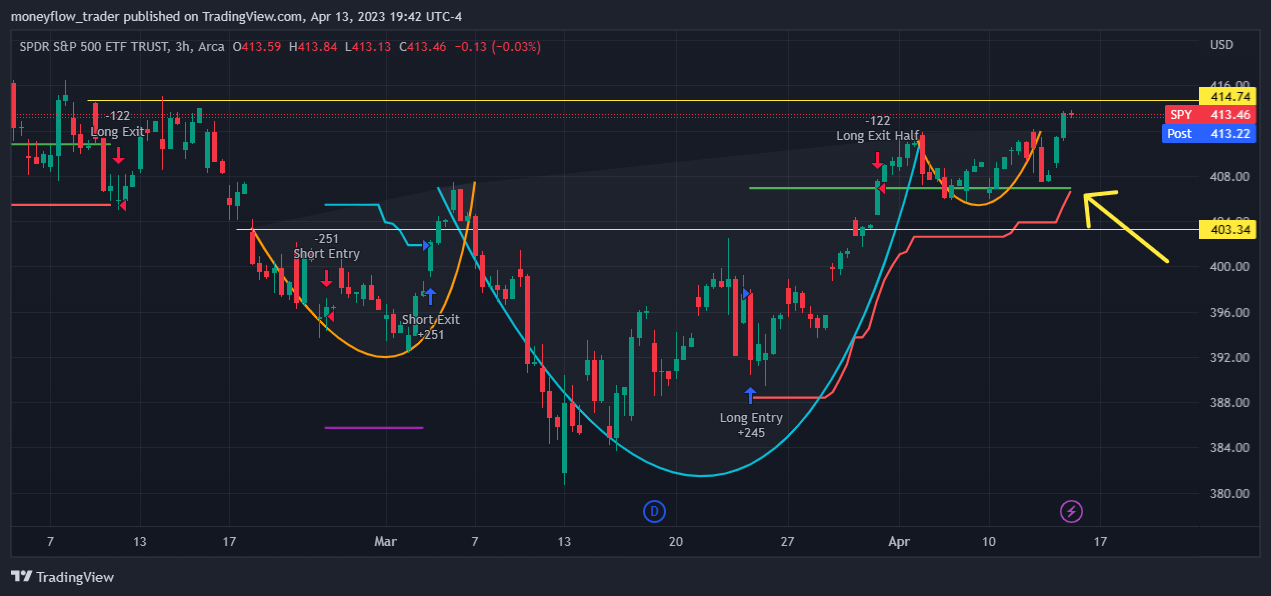1271x596 pixels.
Task: Click the 27 date on time axis
Action: [789, 541]
